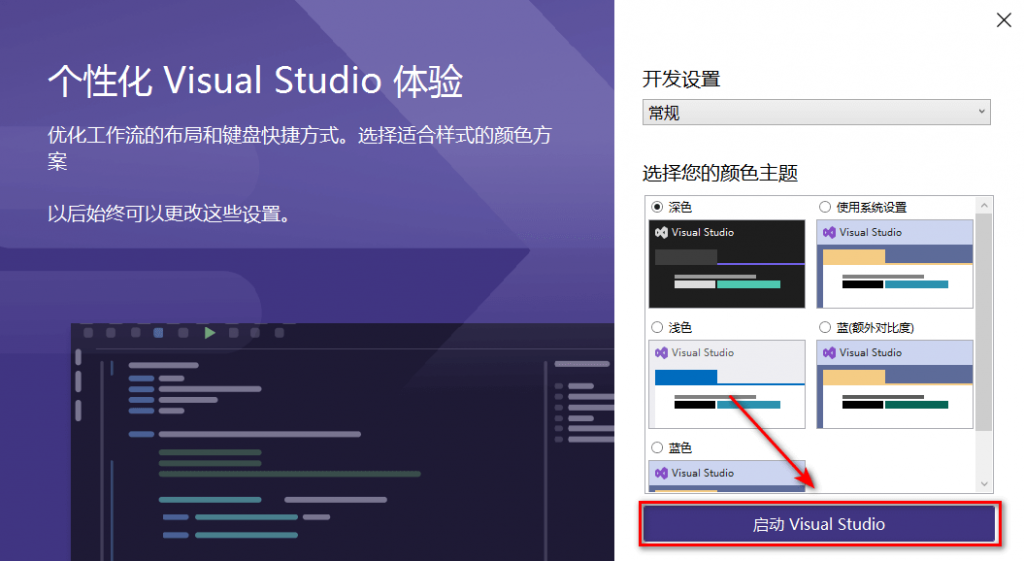Close the personalization dialog with X

point(1004,20)
